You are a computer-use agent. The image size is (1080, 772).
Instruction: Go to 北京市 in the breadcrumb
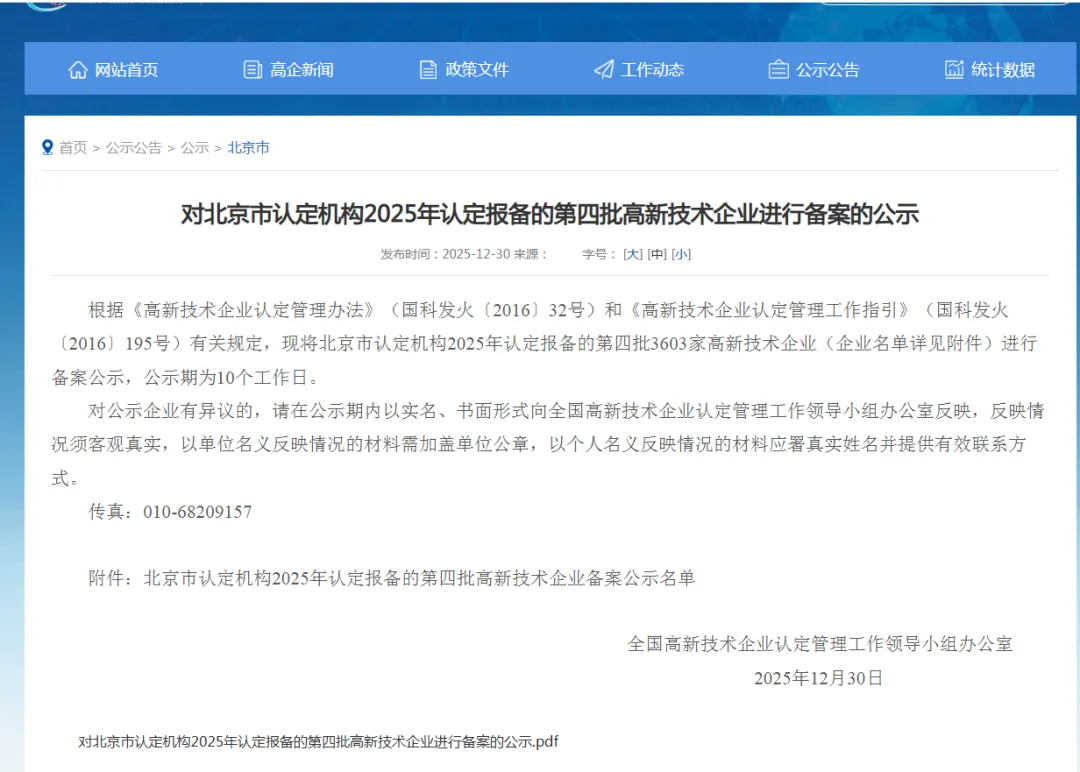(249, 147)
